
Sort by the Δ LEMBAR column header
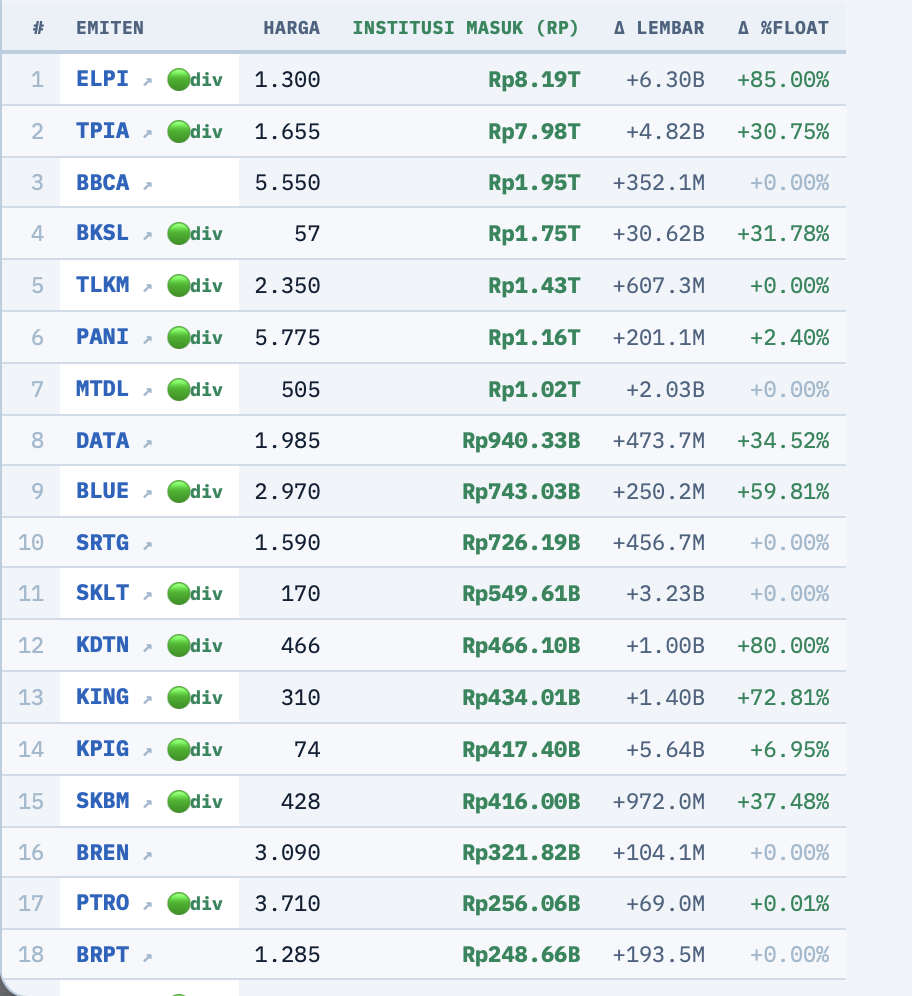[x=659, y=28]
